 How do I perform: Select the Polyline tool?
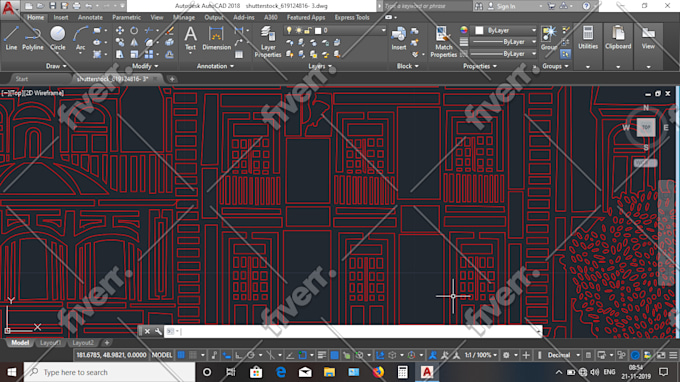coord(33,38)
